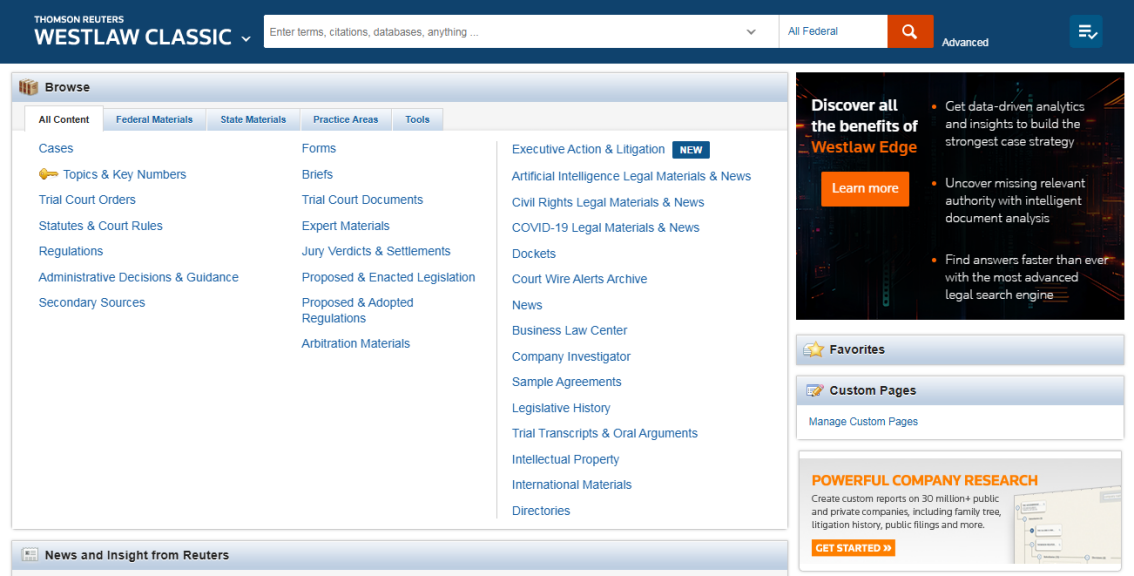Open Executive Action & Litigation
1134x576 pixels.
(x=588, y=149)
